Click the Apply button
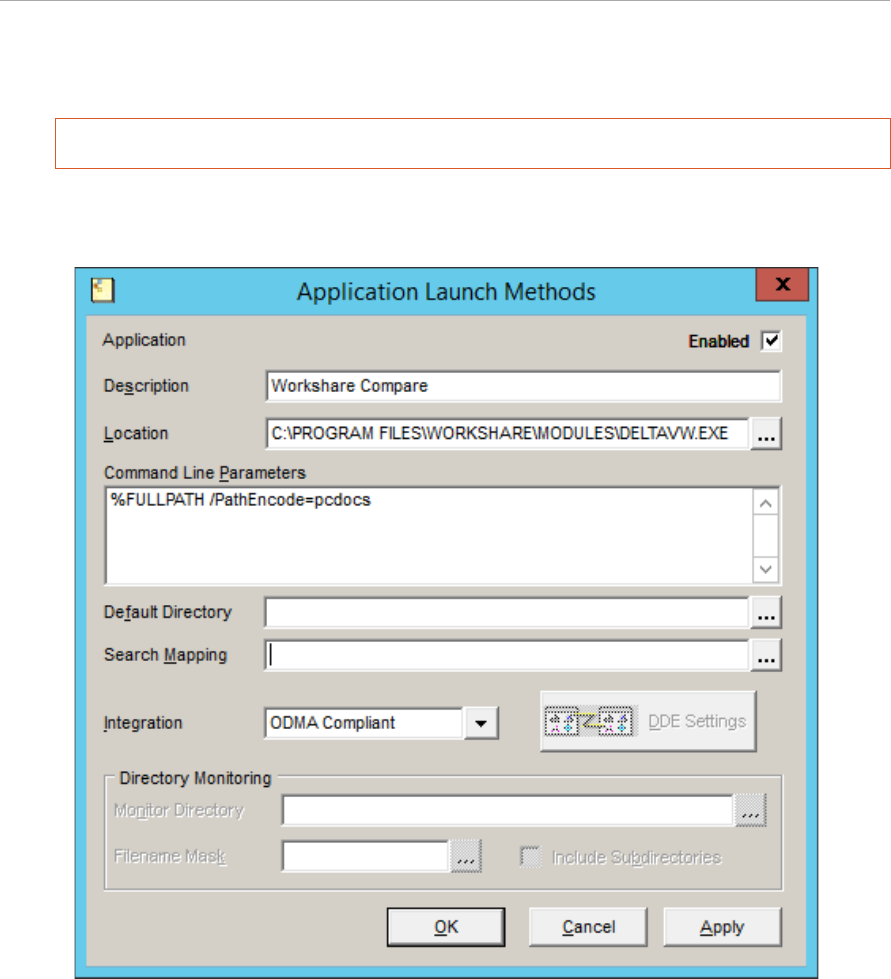The image size is (891, 979). [x=722, y=927]
